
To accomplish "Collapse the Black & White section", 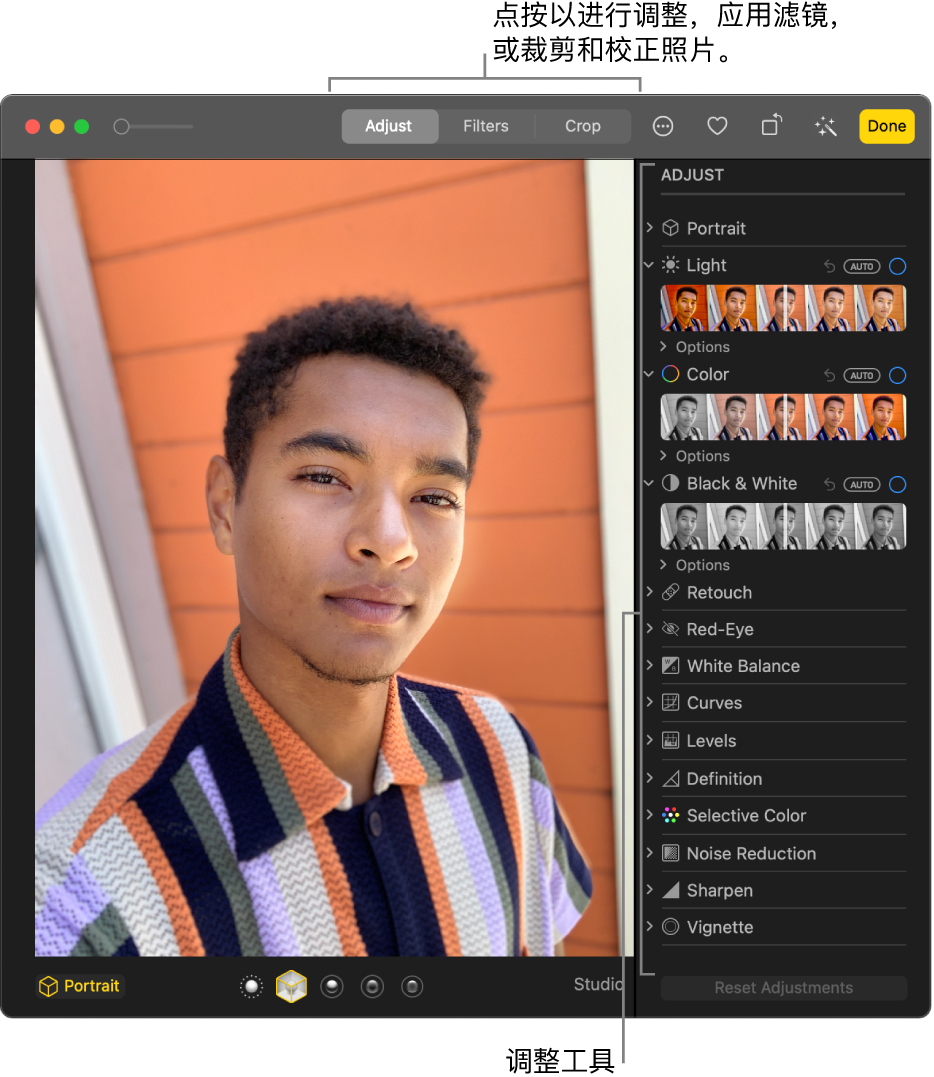I will coord(649,483).
